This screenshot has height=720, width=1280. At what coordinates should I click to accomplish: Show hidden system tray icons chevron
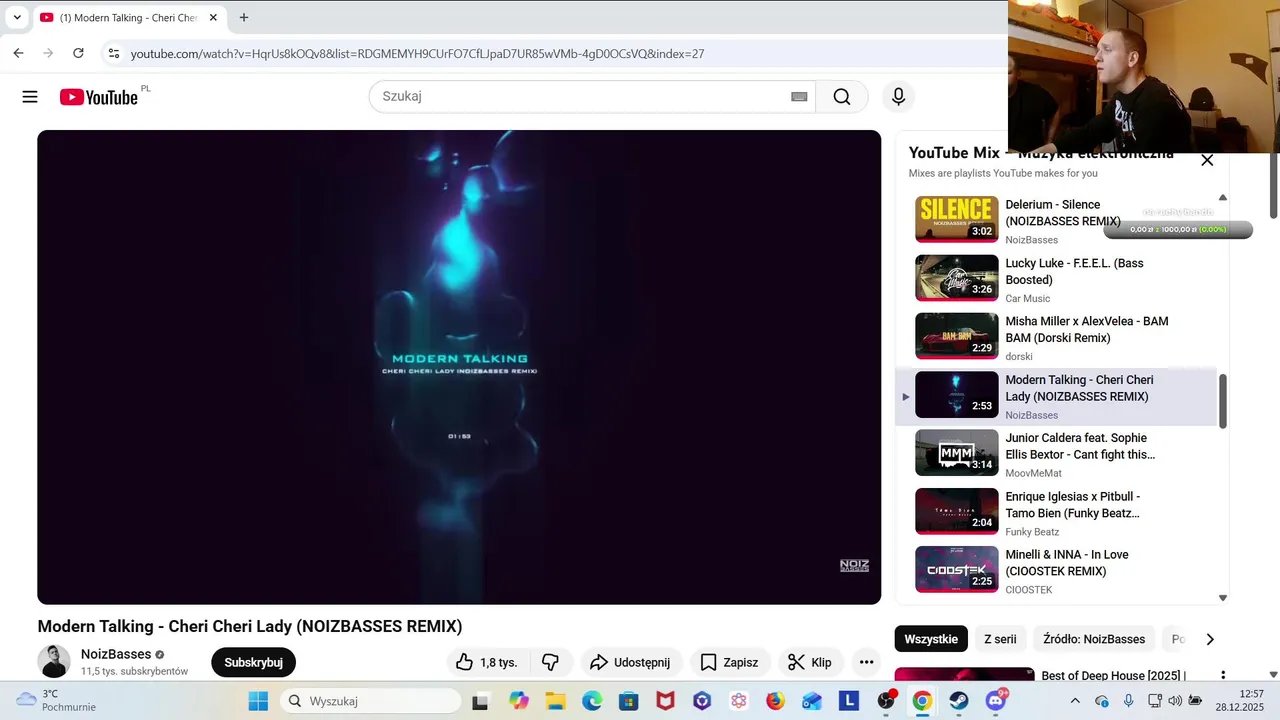(x=1075, y=701)
